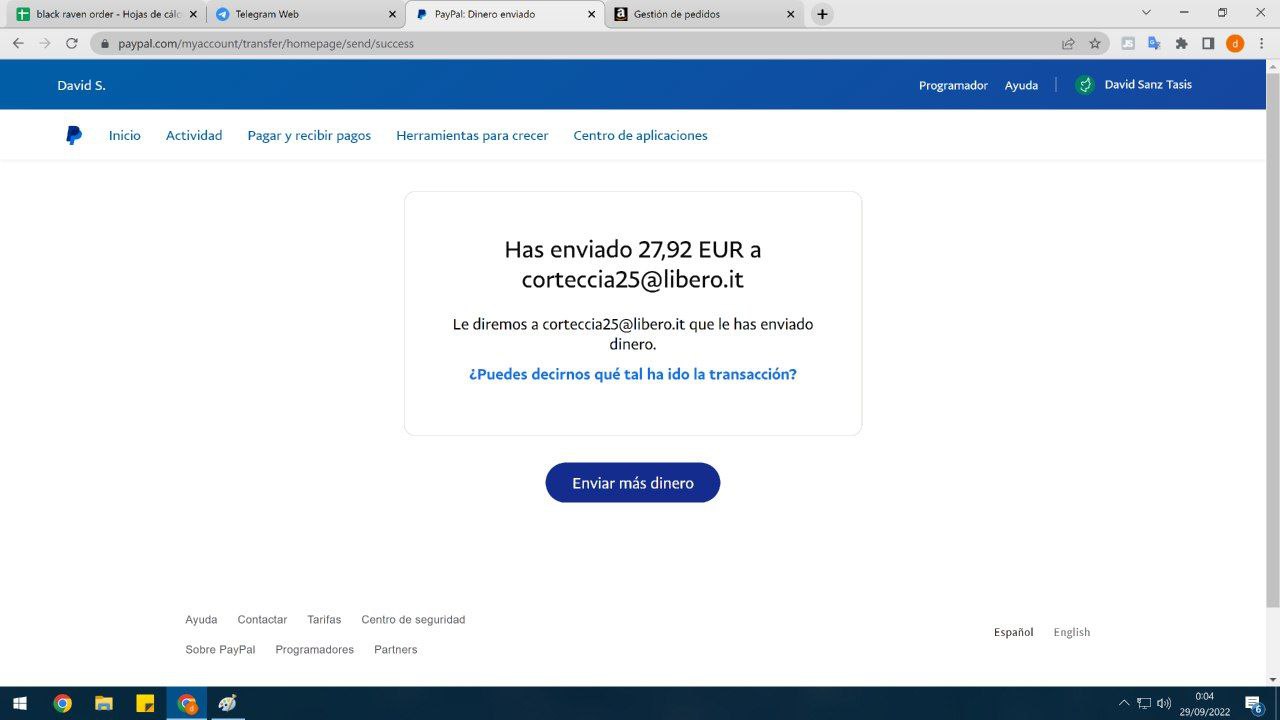
Task: Open the Chrome three-dot menu
Action: pos(1261,43)
